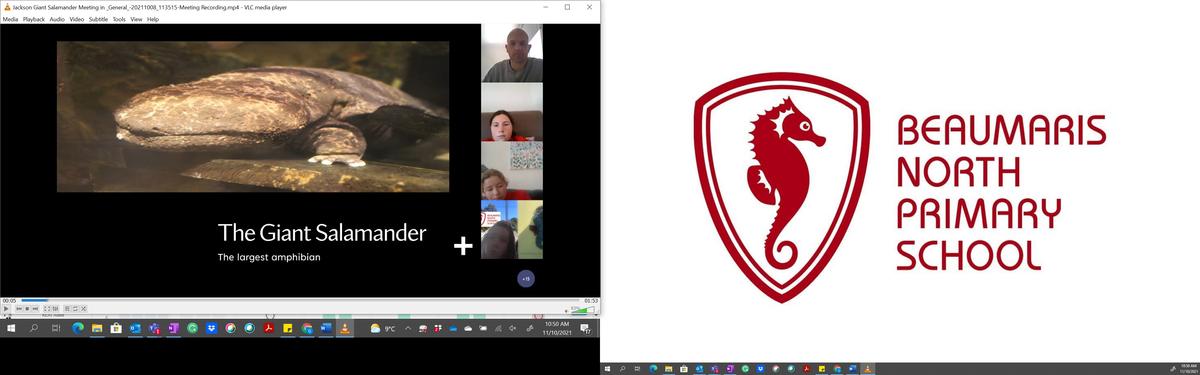Open the Subtitle menu

pyautogui.click(x=98, y=19)
